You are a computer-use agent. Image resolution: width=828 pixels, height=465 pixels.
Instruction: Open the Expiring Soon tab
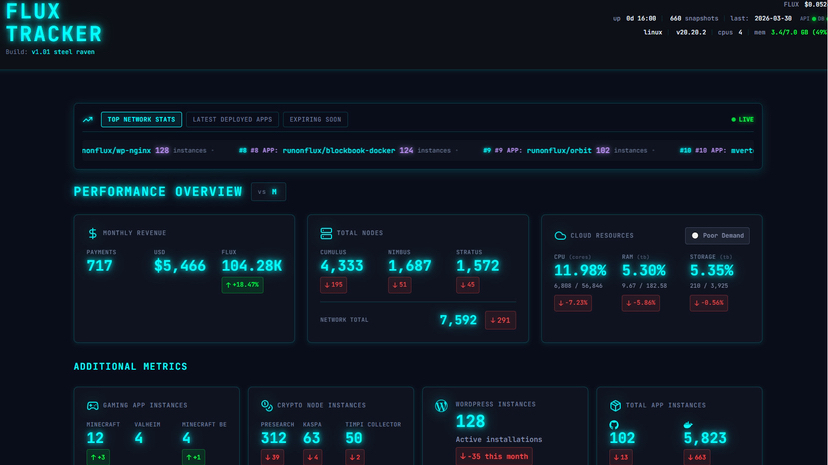pyautogui.click(x=315, y=119)
